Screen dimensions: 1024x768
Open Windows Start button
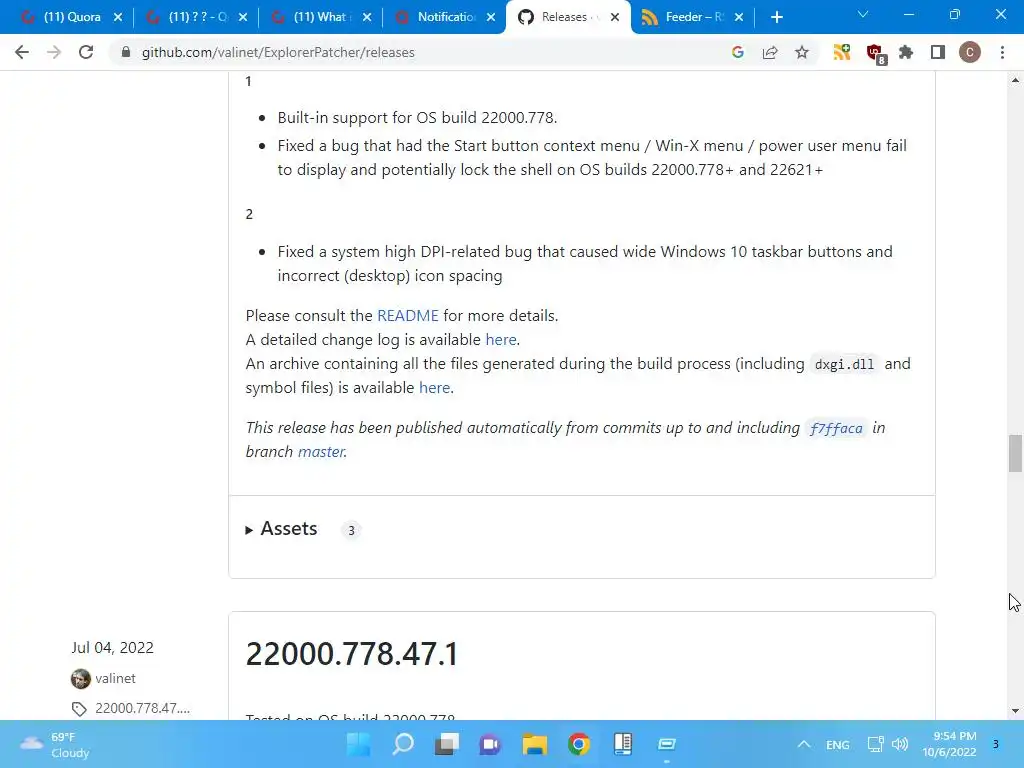click(x=359, y=744)
